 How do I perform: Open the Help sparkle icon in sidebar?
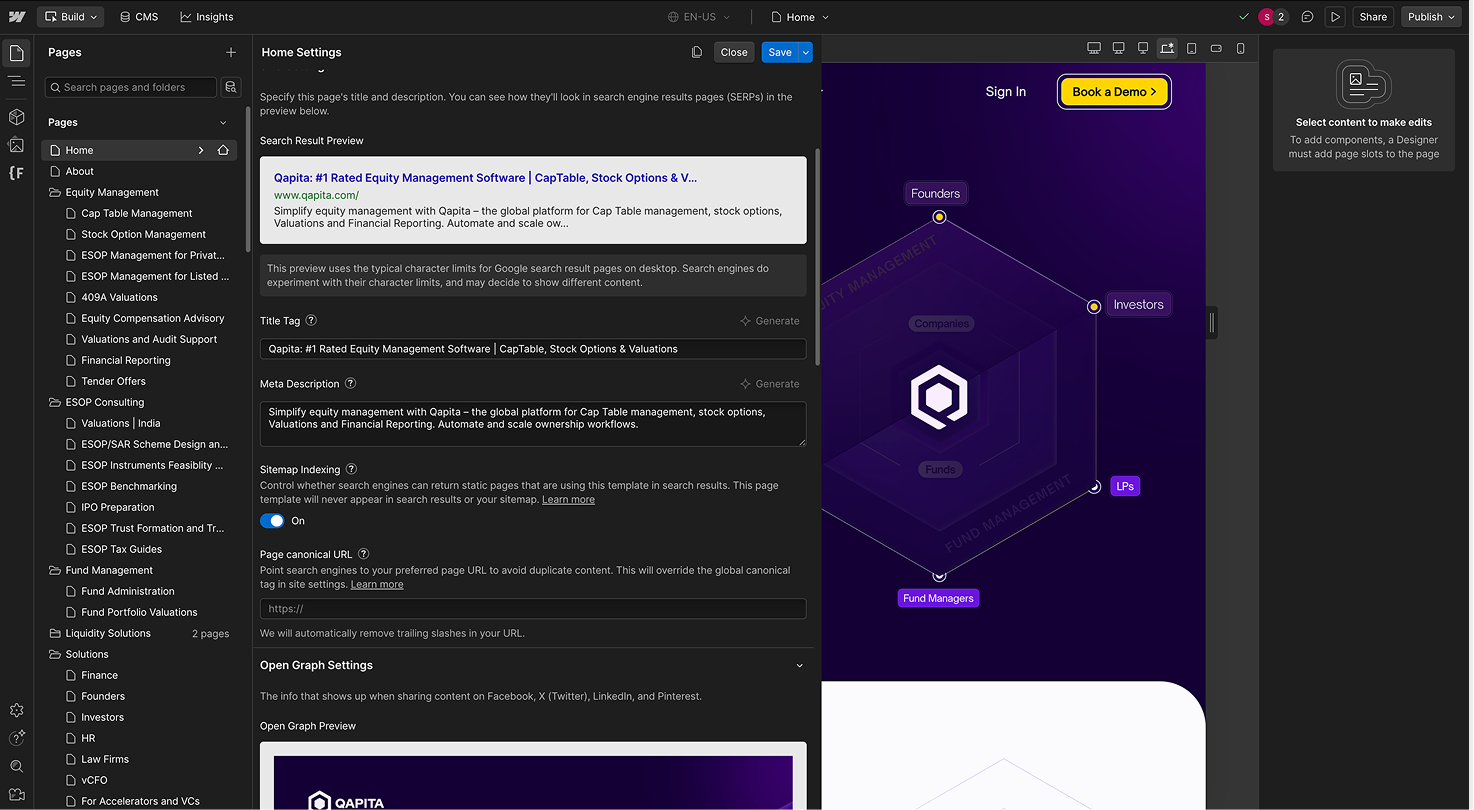[16, 738]
